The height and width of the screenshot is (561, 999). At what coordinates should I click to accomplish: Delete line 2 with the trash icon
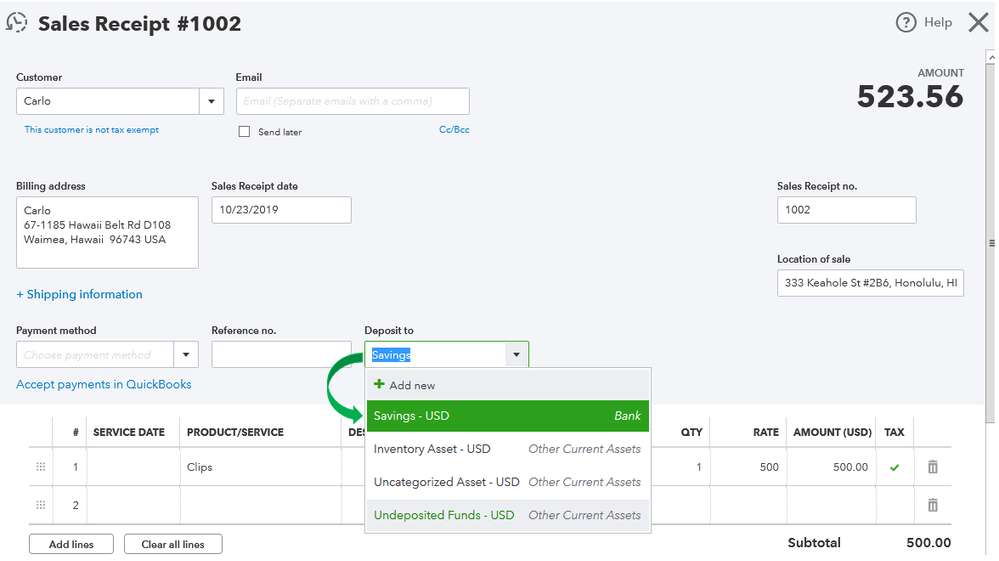pyautogui.click(x=933, y=505)
